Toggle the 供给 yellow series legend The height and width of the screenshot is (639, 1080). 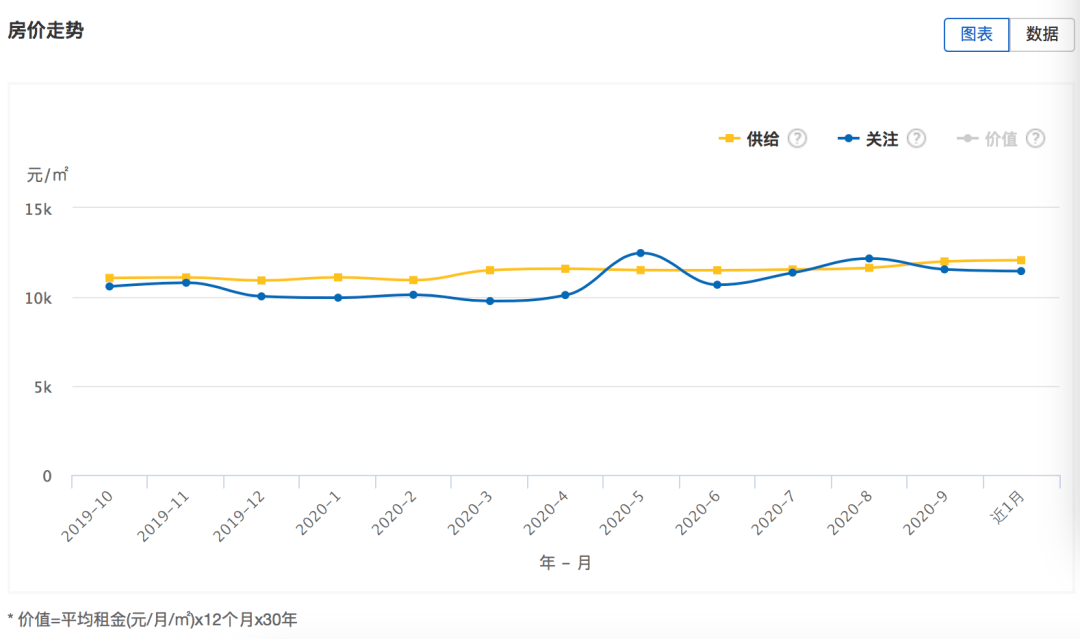pos(749,139)
